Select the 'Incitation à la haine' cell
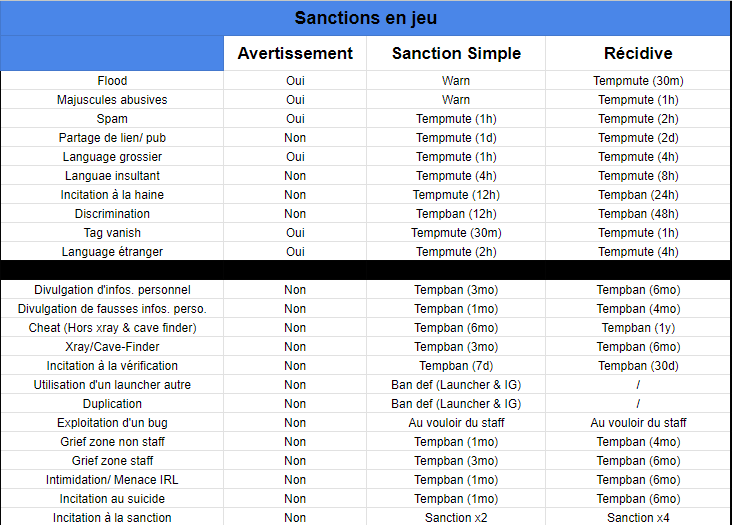732x525 pixels. (x=112, y=195)
